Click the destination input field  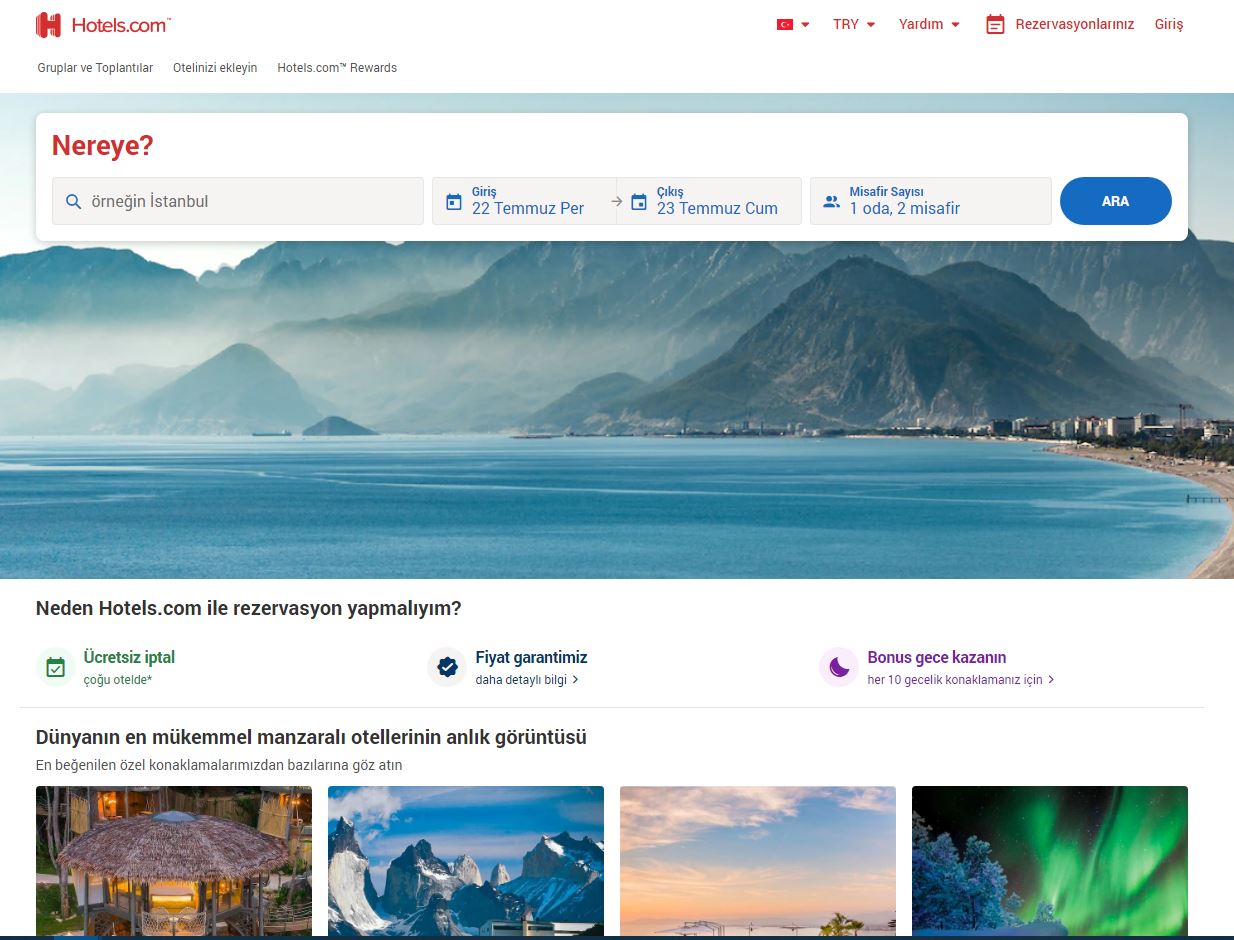point(250,202)
